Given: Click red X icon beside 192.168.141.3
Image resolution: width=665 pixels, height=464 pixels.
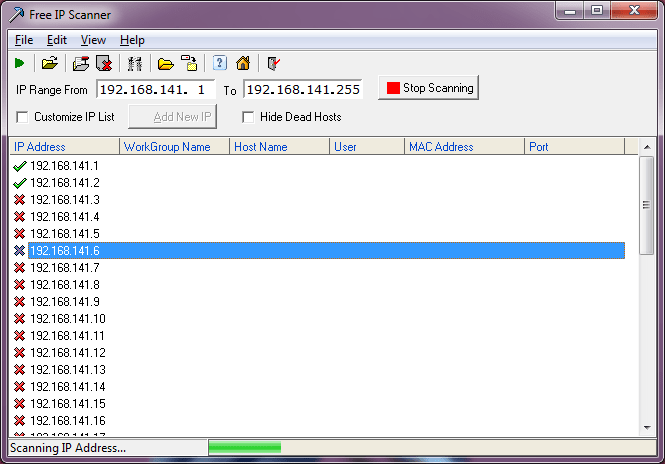Looking at the screenshot, I should coord(20,200).
